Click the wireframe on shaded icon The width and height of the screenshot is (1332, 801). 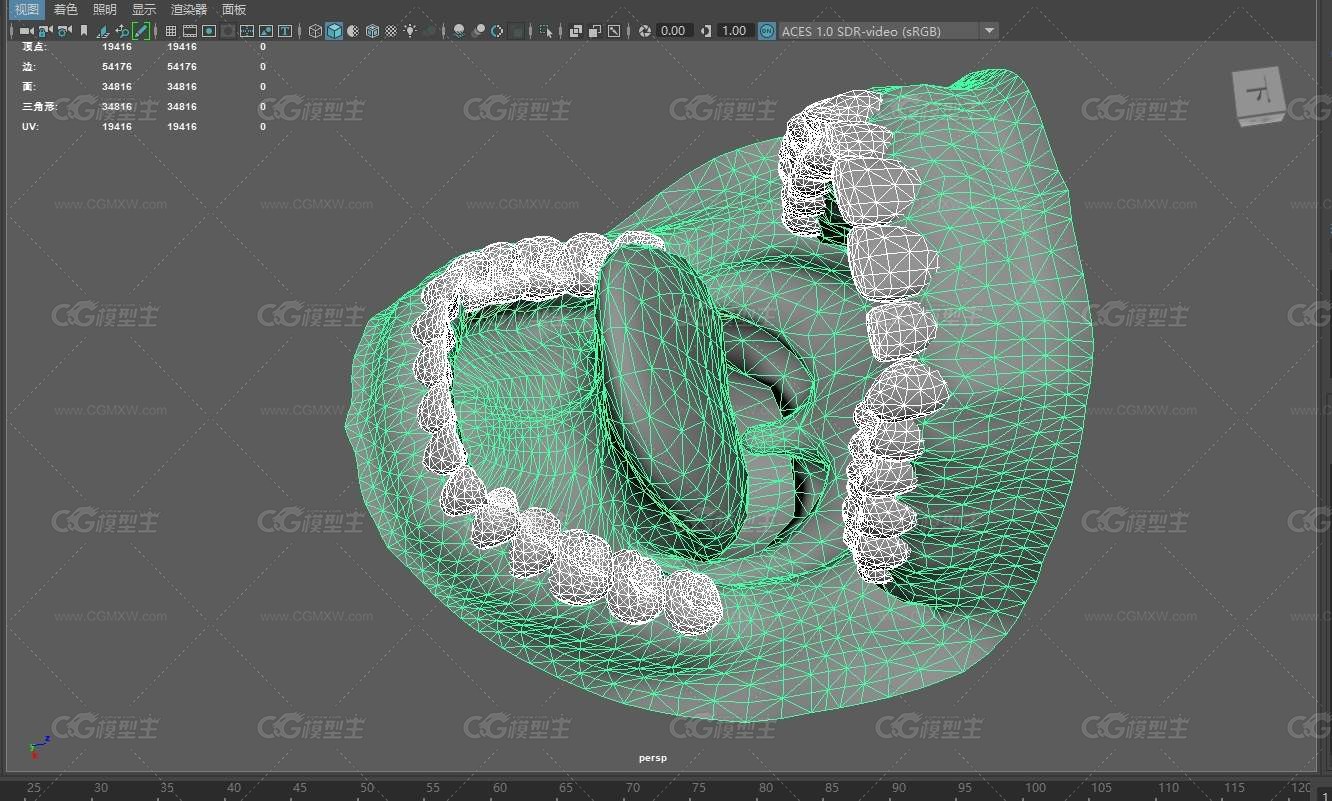[x=372, y=31]
